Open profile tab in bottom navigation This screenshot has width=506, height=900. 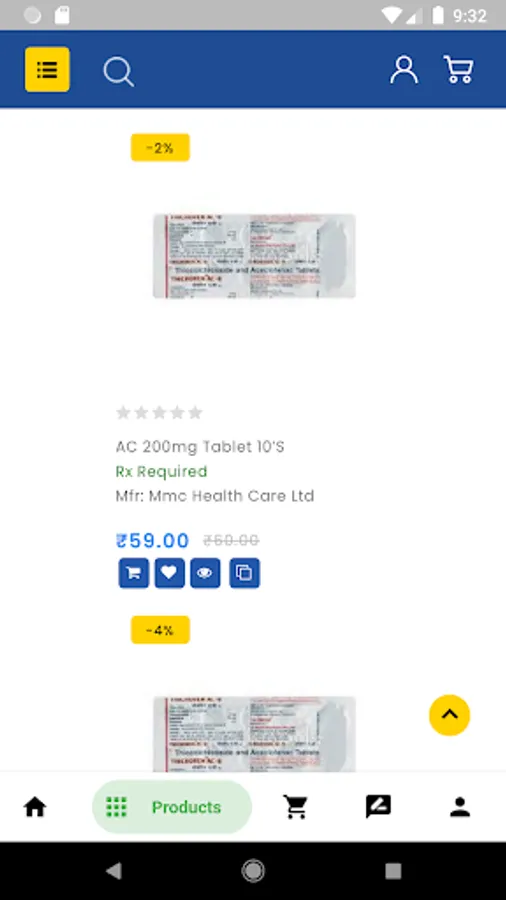(x=460, y=807)
